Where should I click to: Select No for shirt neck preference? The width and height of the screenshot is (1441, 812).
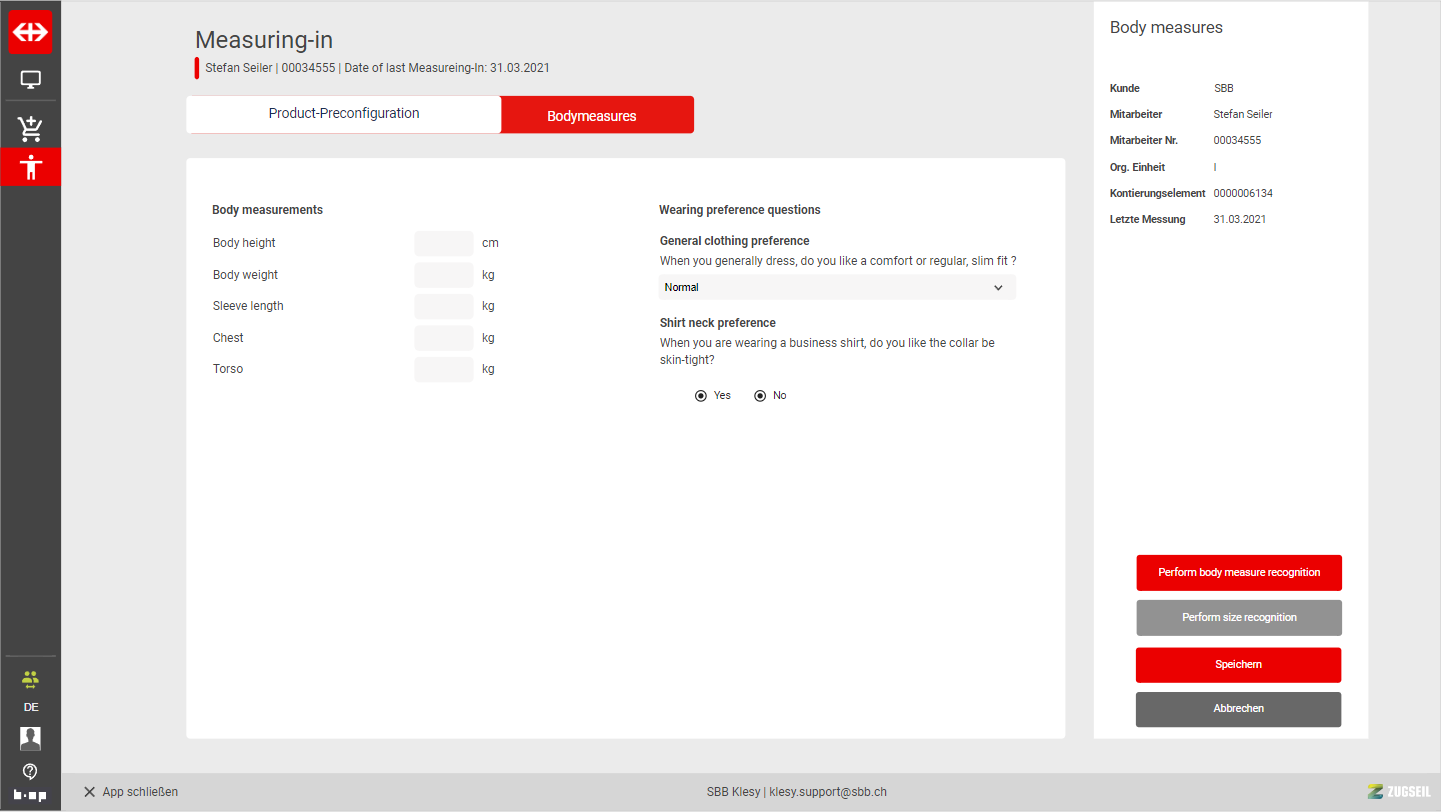point(760,396)
